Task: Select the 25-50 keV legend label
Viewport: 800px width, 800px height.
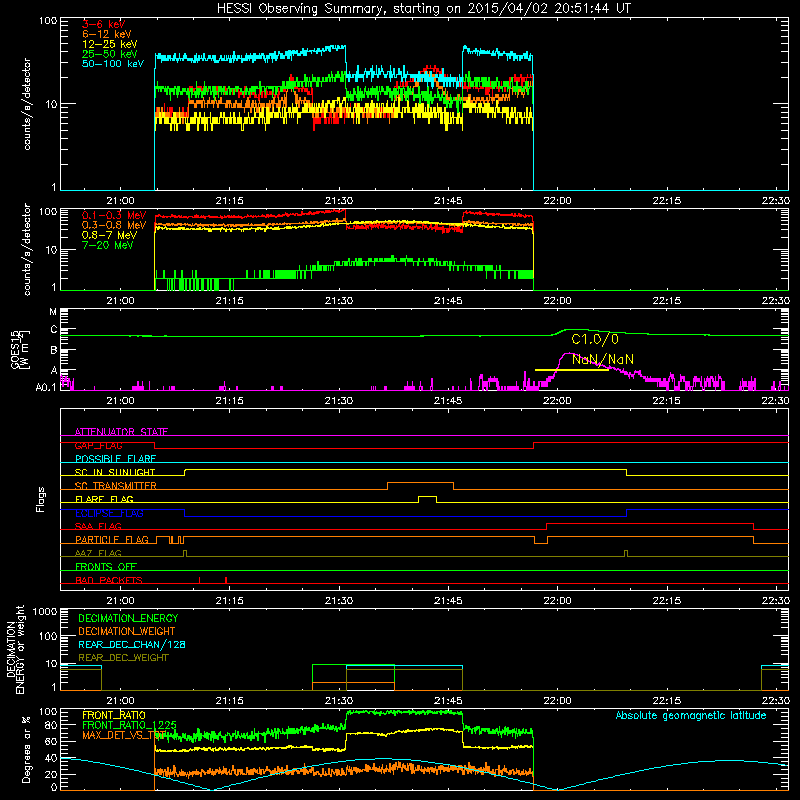Action: pyautogui.click(x=110, y=54)
